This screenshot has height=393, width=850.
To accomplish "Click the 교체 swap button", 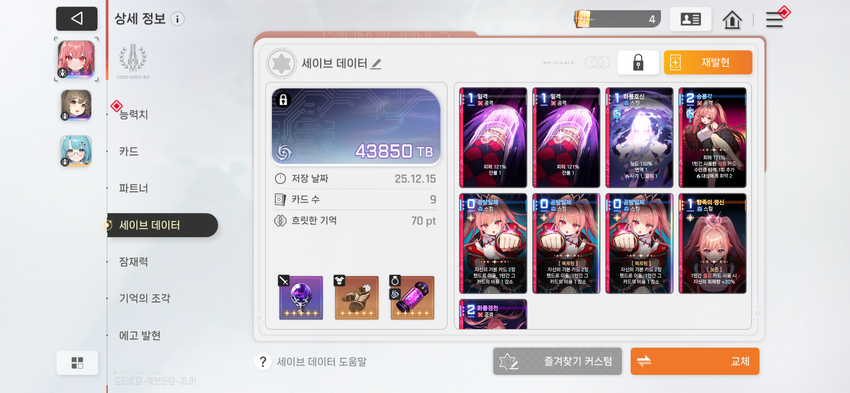I will (x=695, y=362).
